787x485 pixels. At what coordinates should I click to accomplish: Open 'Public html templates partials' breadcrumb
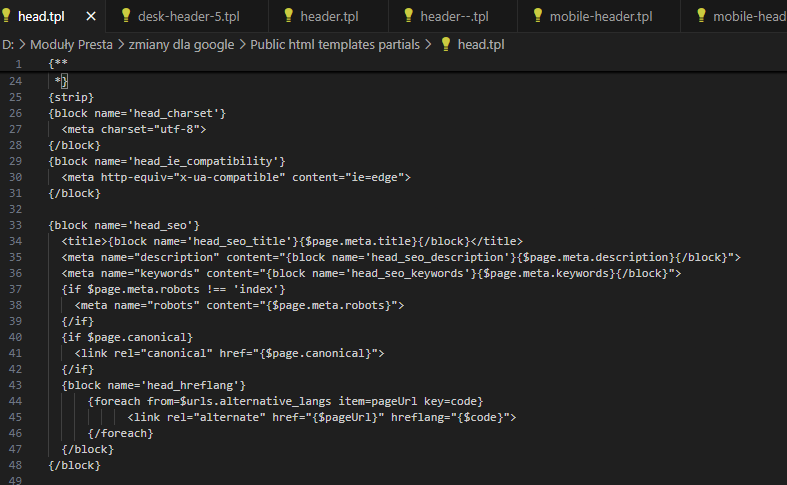coord(335,45)
